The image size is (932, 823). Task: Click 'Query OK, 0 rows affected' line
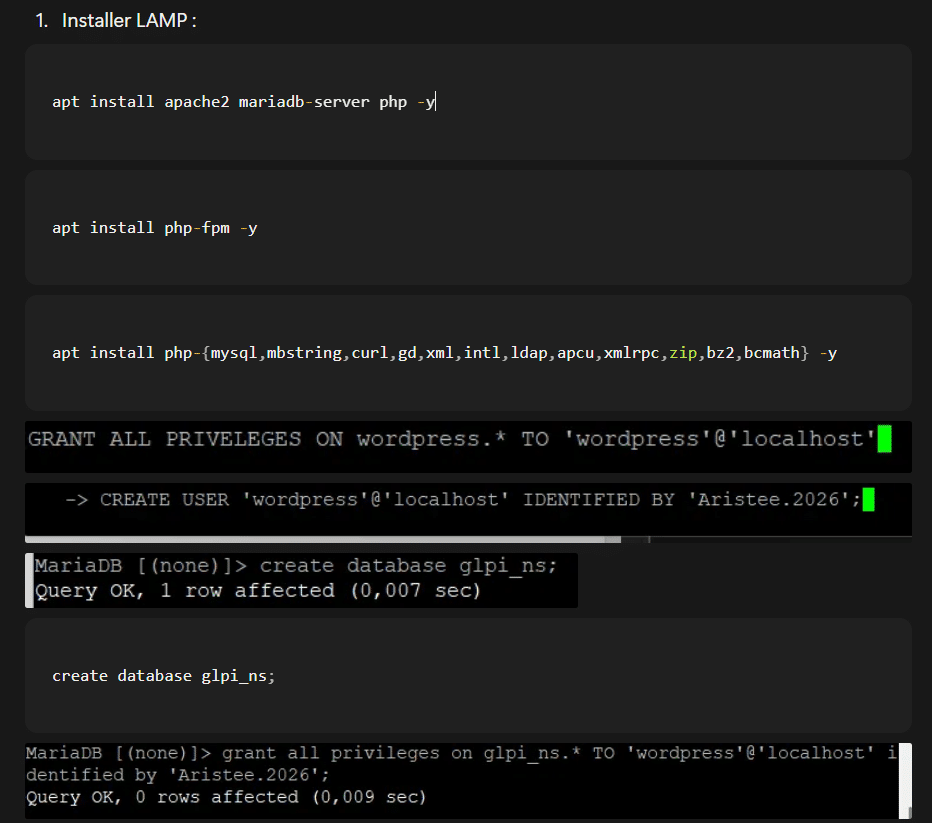[225, 797]
